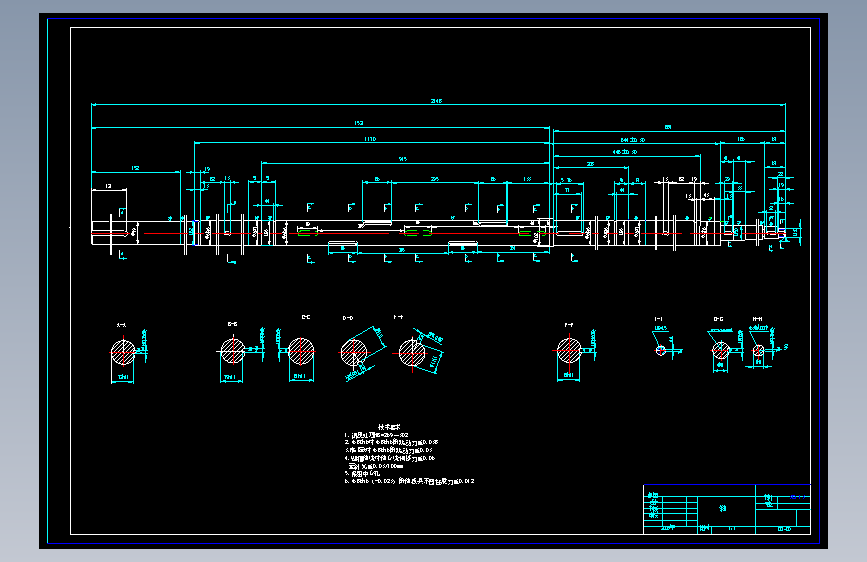867x562 pixels.
Task: Click the F-F section hatched circle
Action: [x=569, y=351]
